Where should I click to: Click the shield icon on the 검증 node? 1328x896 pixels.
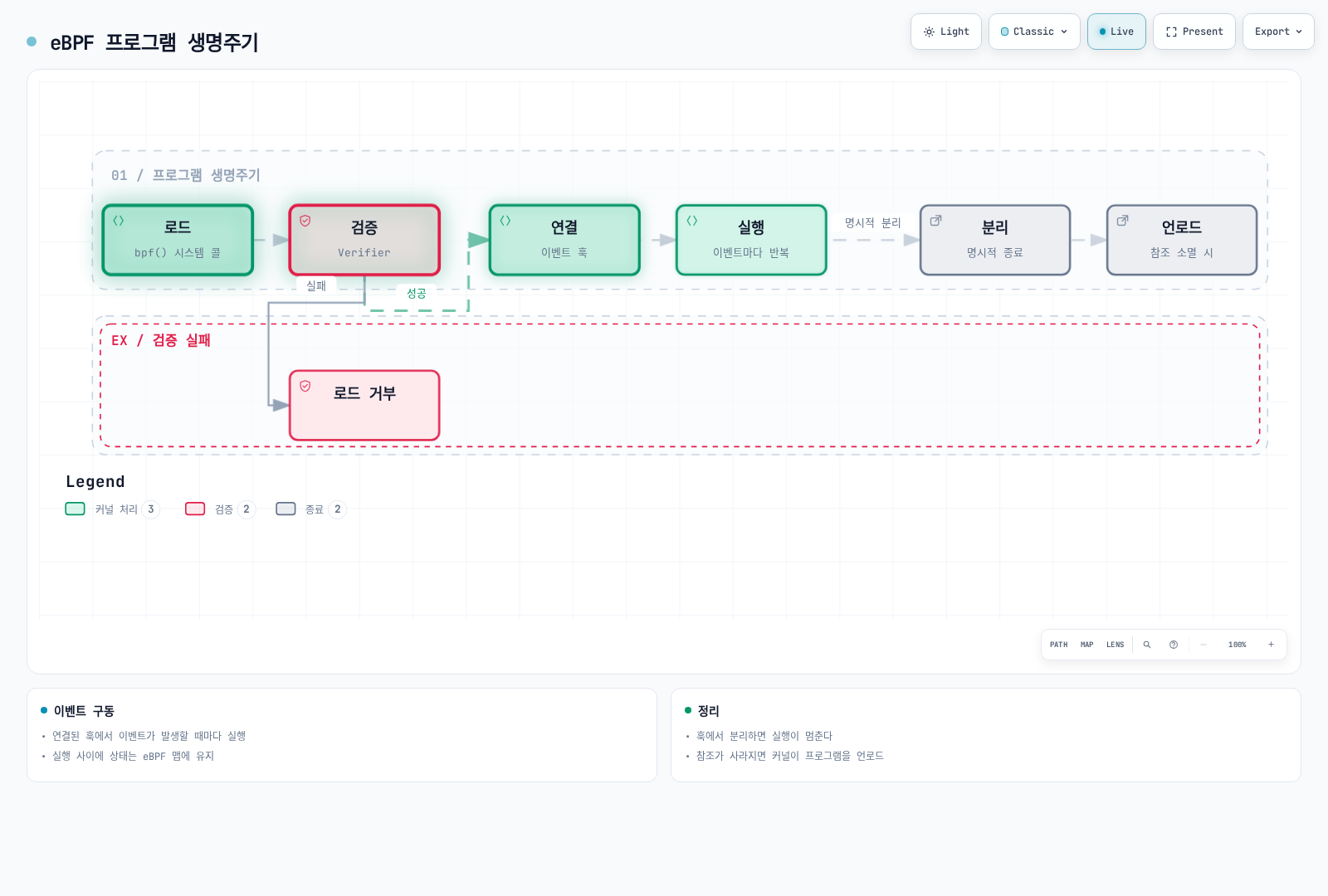305,221
